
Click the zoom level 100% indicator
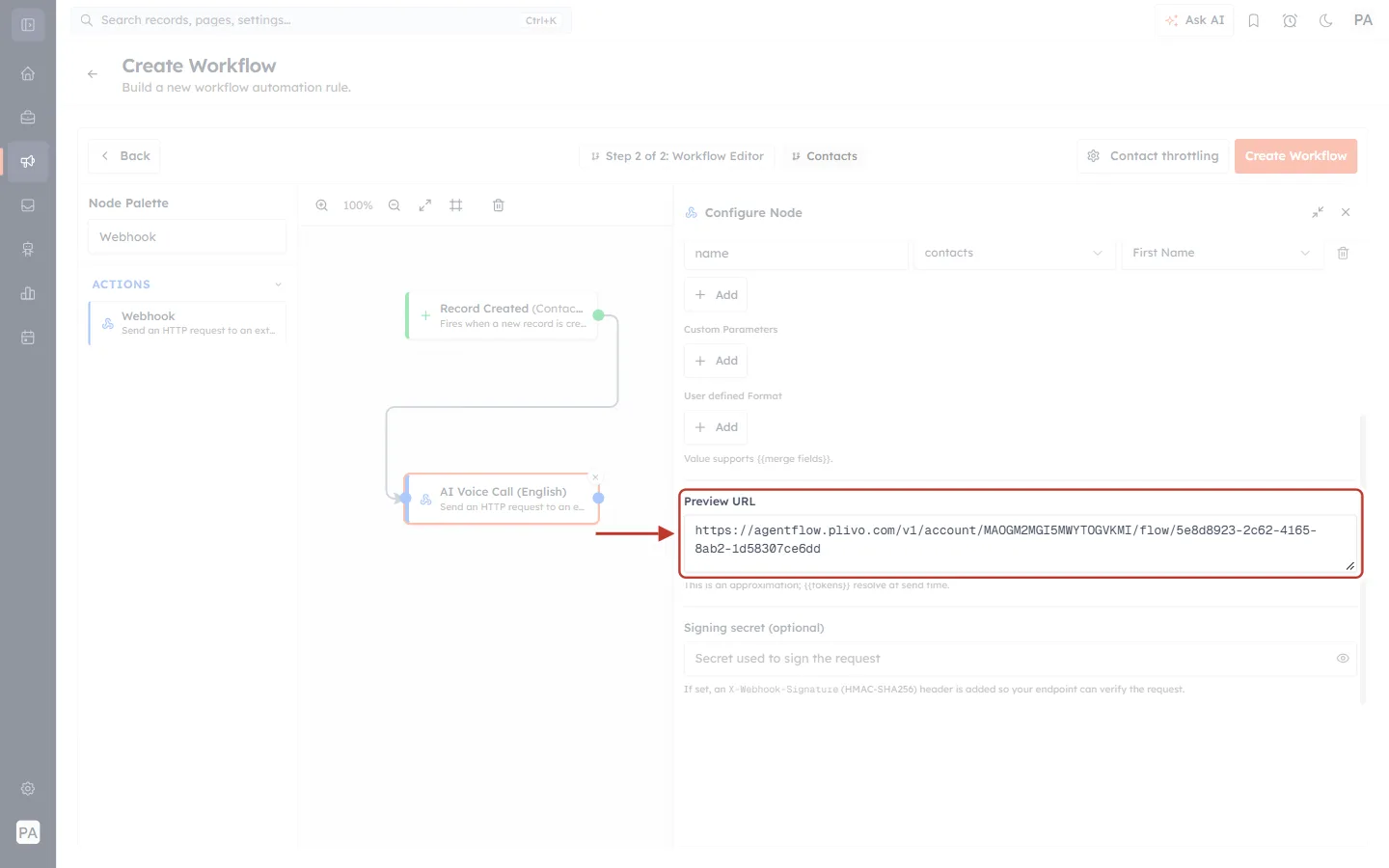(x=358, y=205)
